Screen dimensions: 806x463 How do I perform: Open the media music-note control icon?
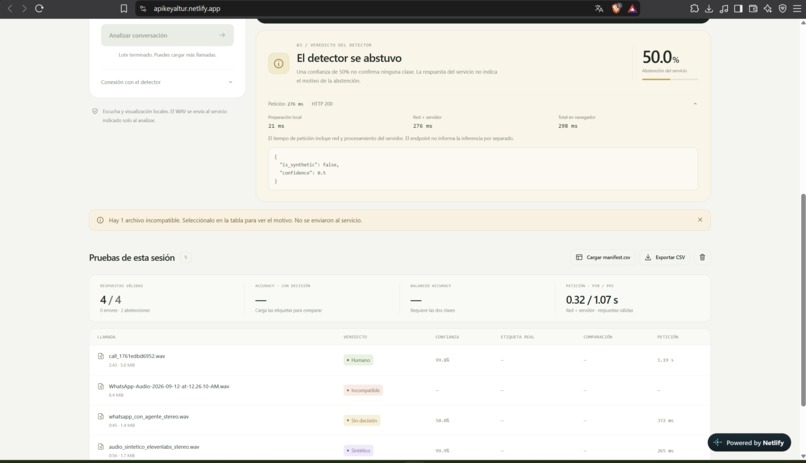coord(724,9)
